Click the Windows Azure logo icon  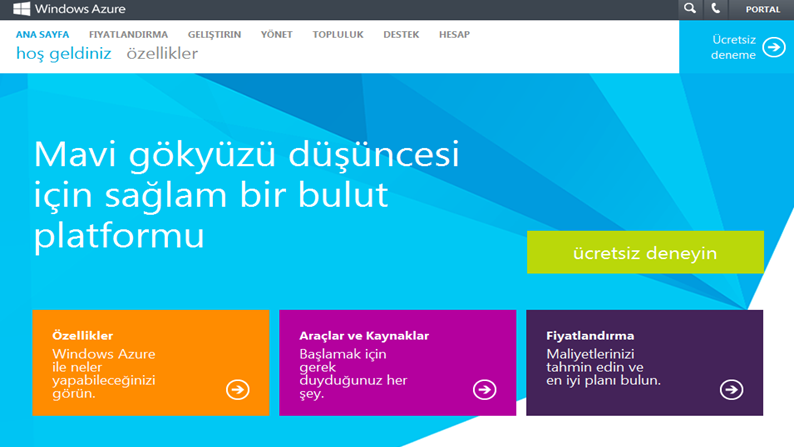pos(21,9)
